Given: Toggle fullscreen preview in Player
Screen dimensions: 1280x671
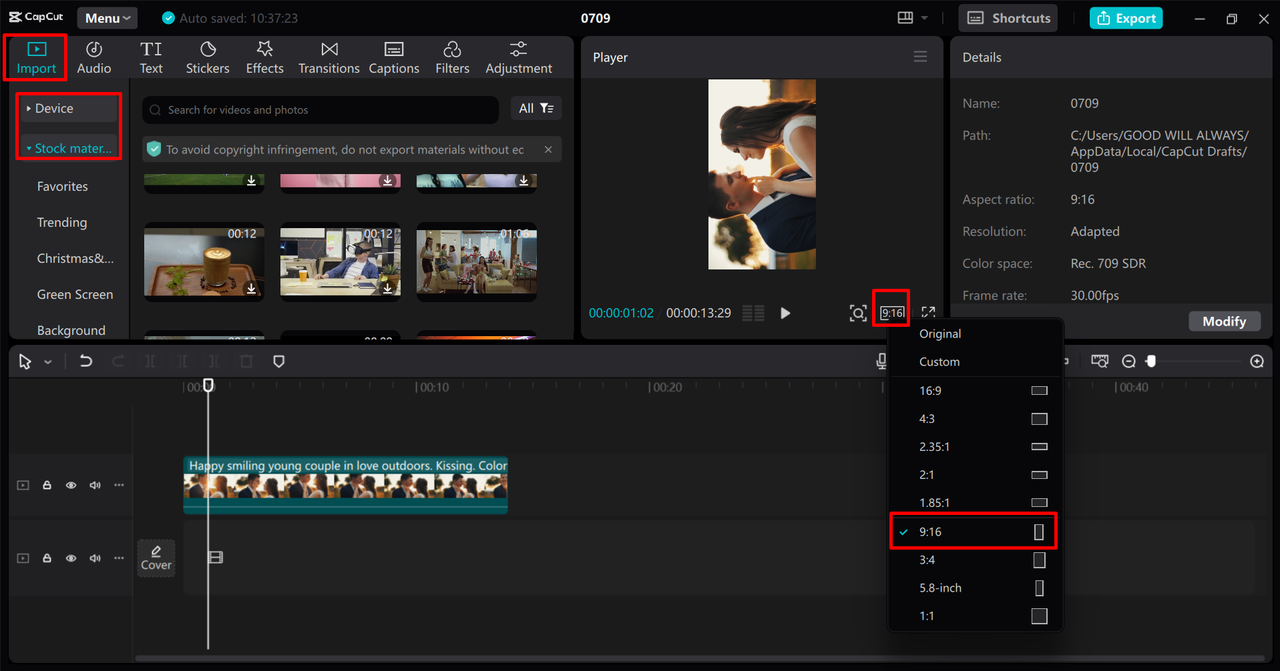Looking at the screenshot, I should pos(928,313).
